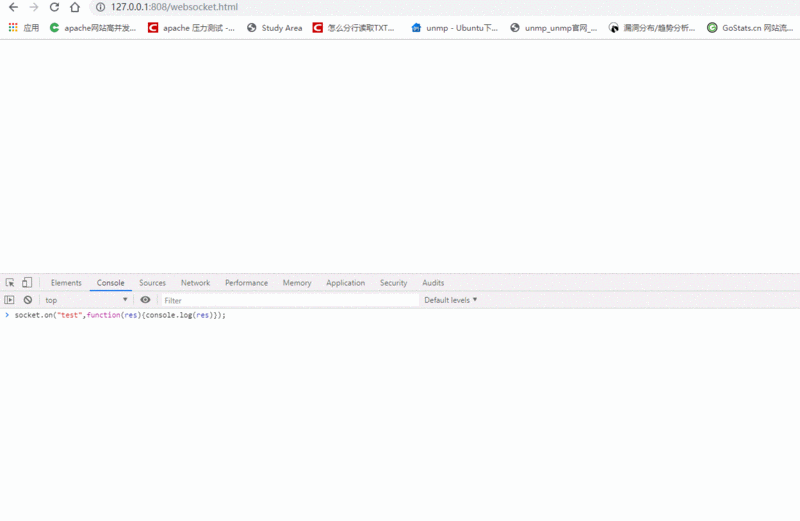Switch to the Elements tab
Image resolution: width=800 pixels, height=521 pixels.
pos(66,283)
